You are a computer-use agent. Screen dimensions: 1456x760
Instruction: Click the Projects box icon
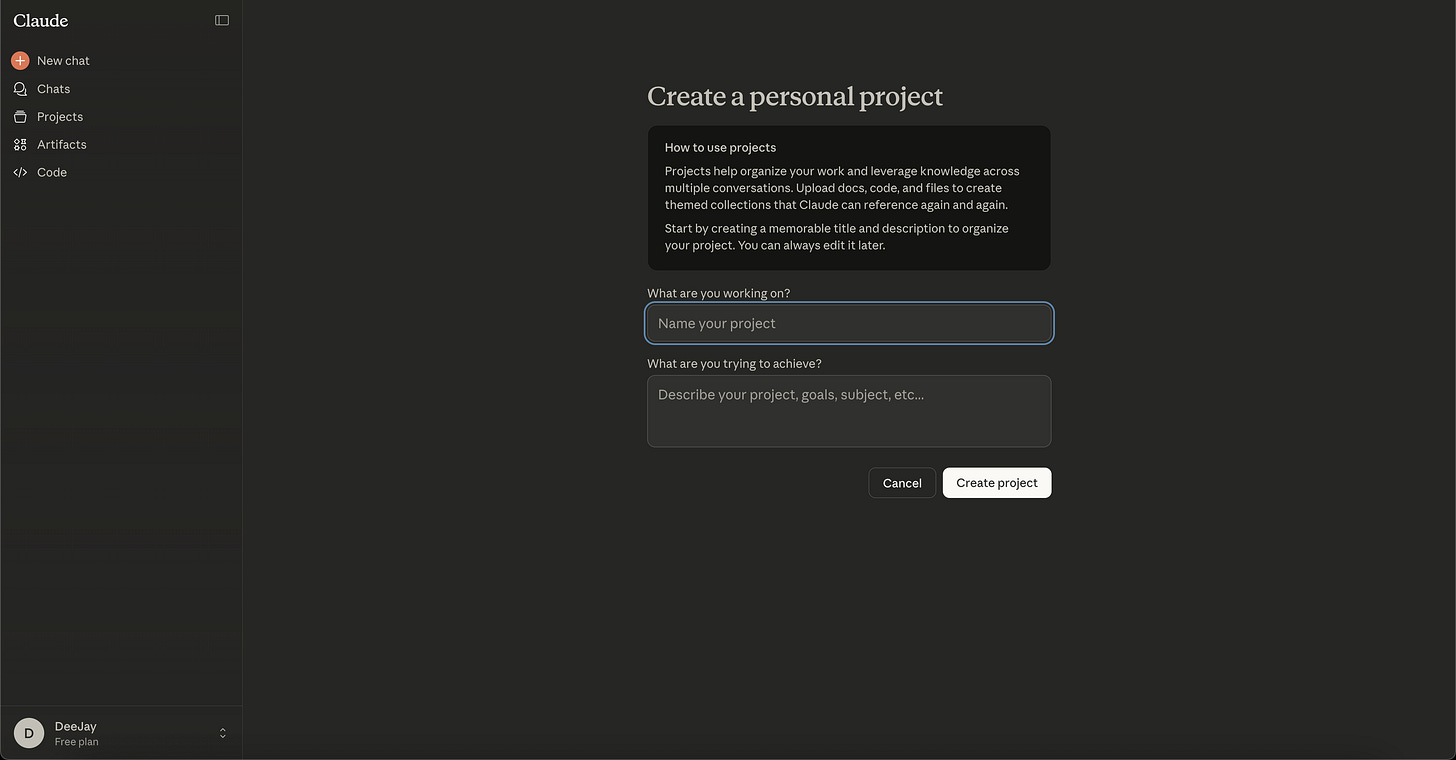coord(20,117)
